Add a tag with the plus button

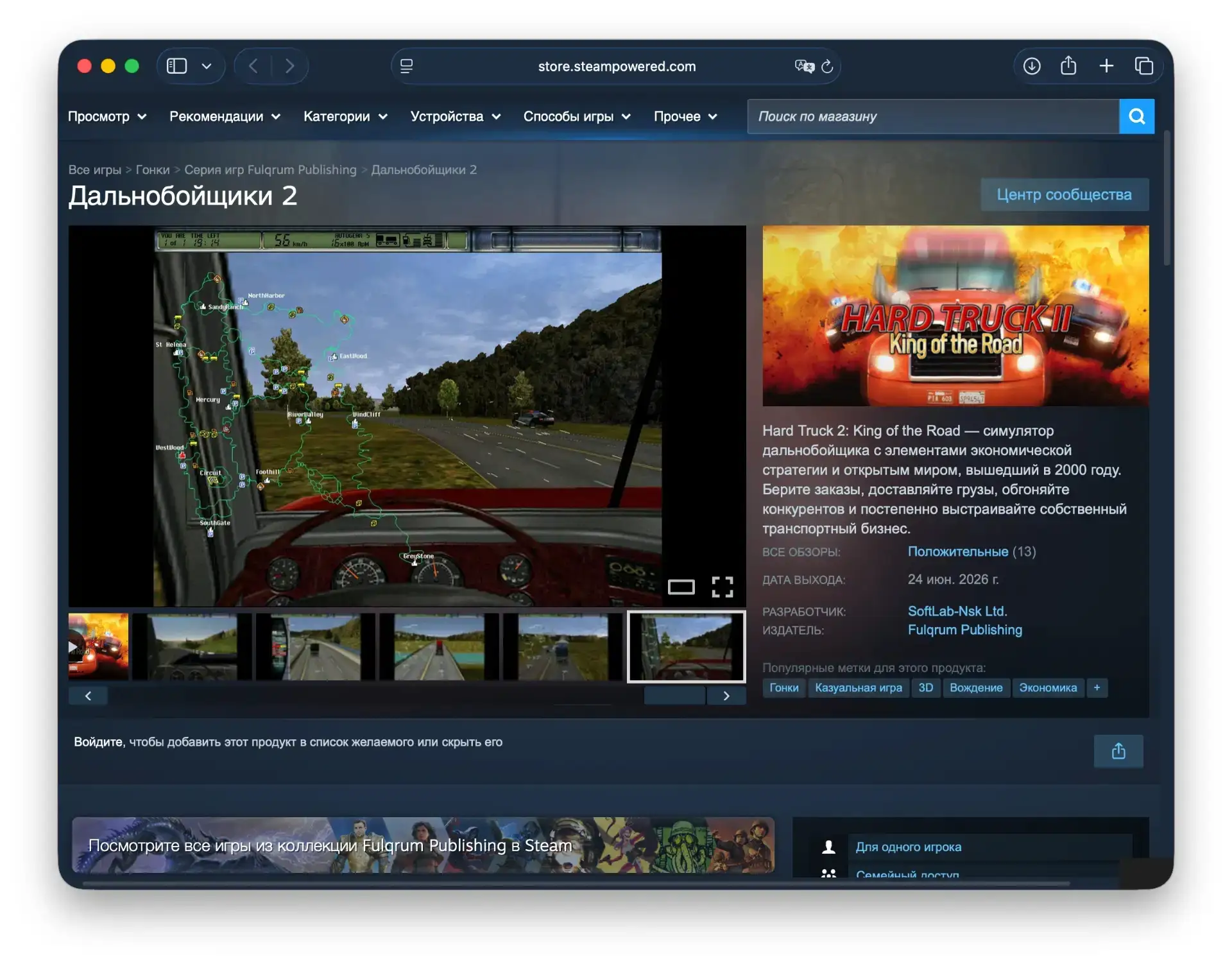click(1097, 688)
